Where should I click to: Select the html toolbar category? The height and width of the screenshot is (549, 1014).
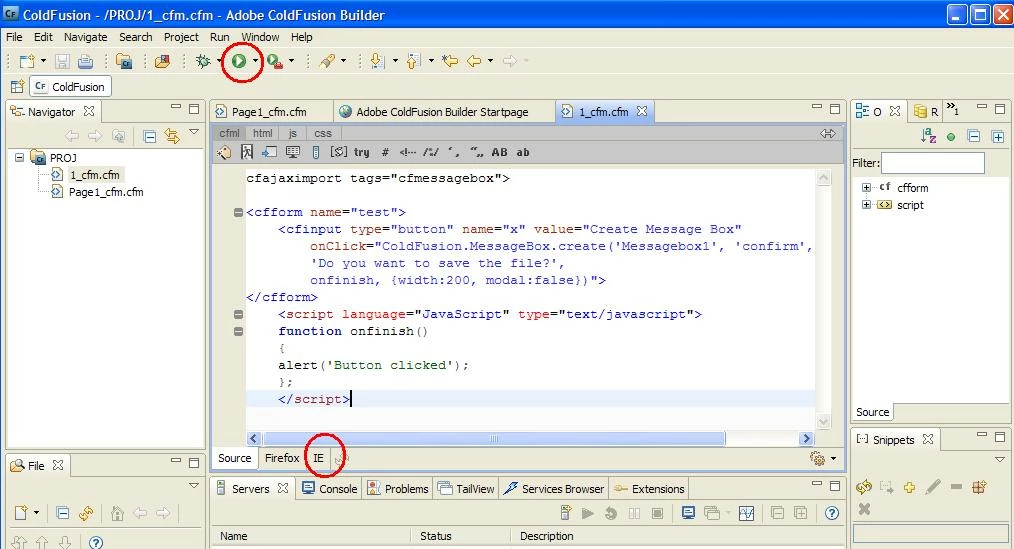(263, 133)
